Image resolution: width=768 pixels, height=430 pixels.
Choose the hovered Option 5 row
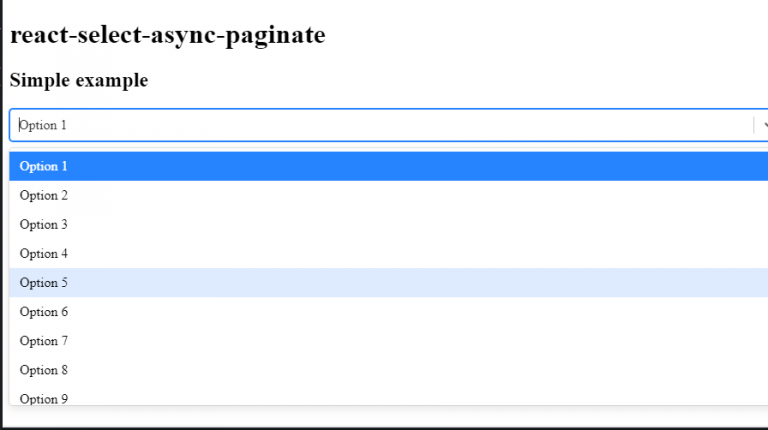(388, 283)
